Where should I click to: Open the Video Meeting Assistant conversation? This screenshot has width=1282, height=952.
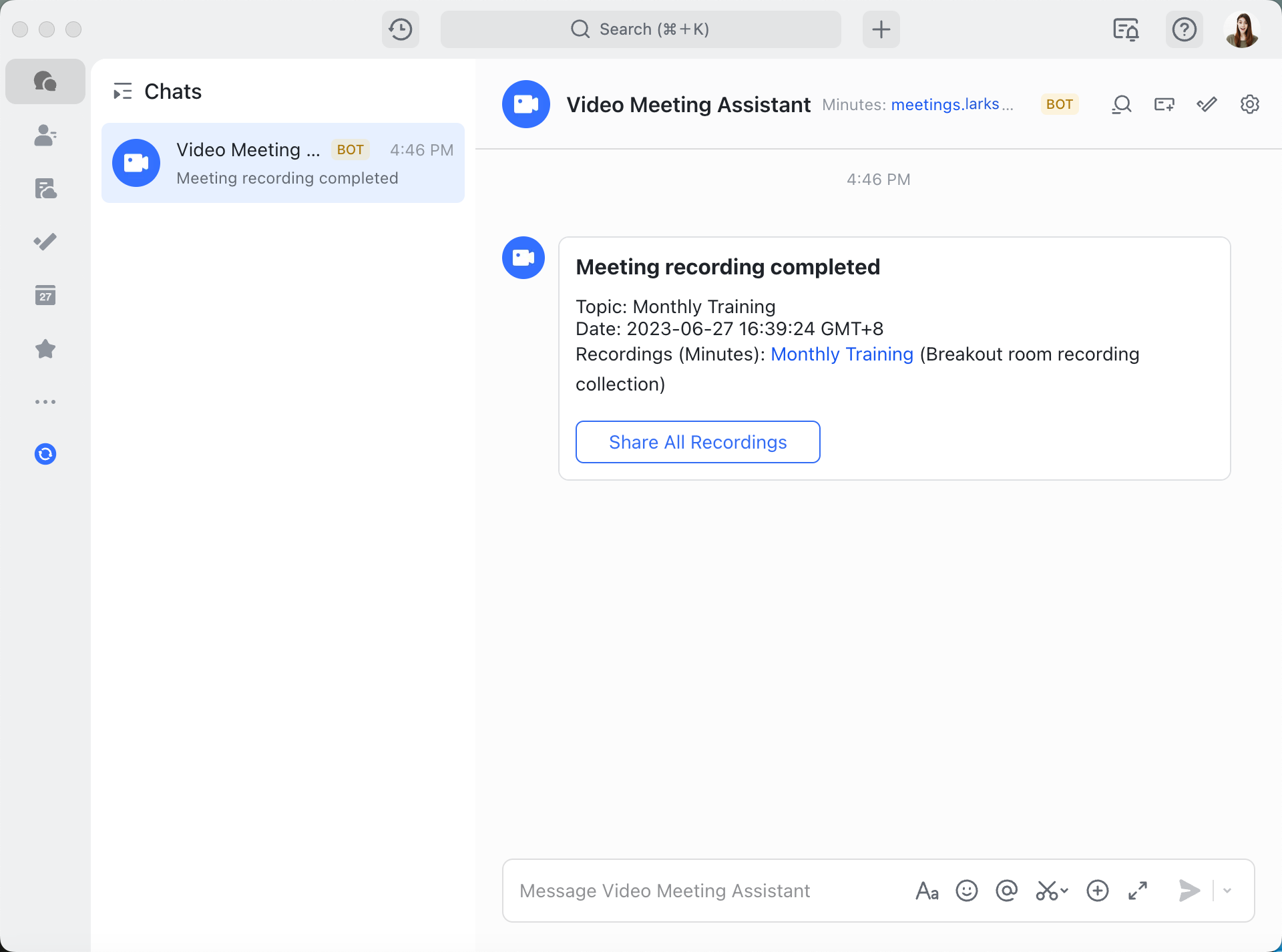pyautogui.click(x=282, y=162)
